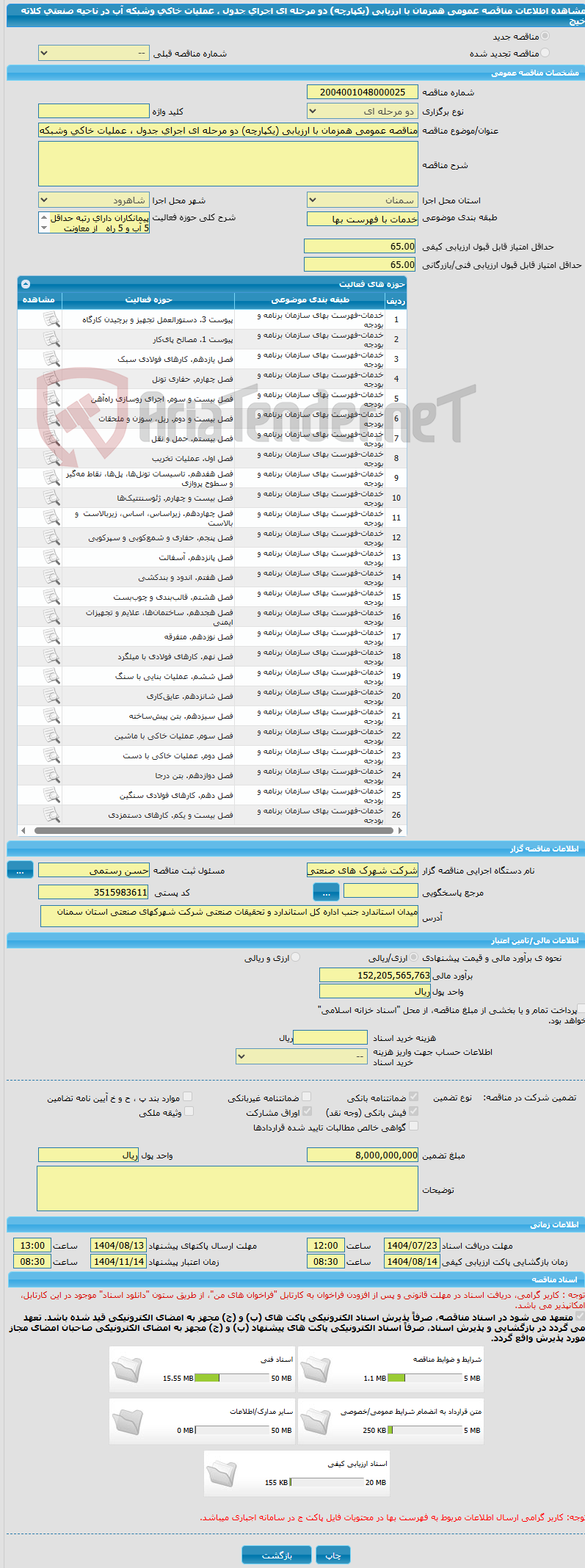The width and height of the screenshot is (585, 1568).
Task: Open شماره مناقصه قبلی dropdown
Action: [x=94, y=54]
